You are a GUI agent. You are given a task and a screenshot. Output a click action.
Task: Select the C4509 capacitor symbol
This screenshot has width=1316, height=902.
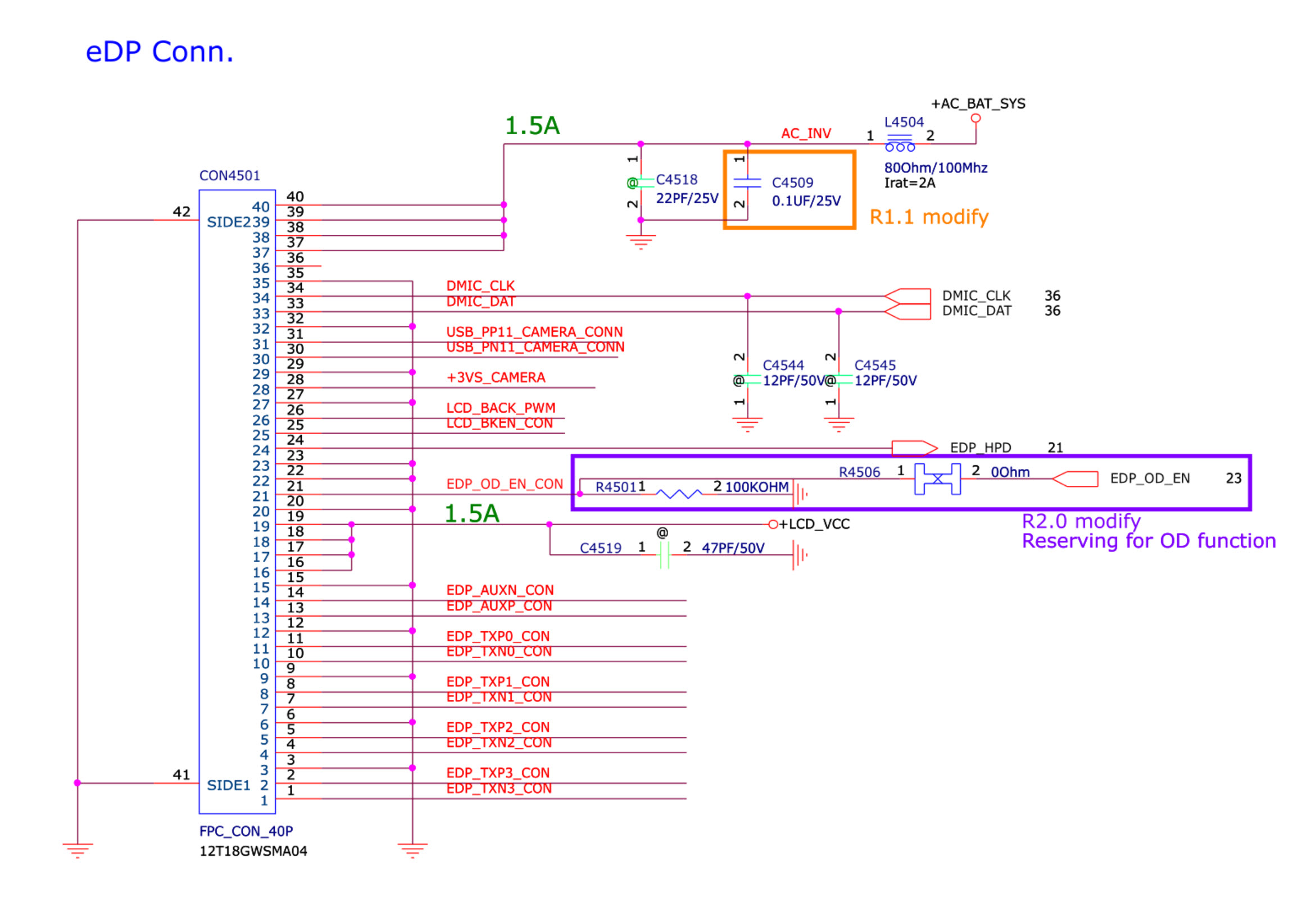coord(747,182)
